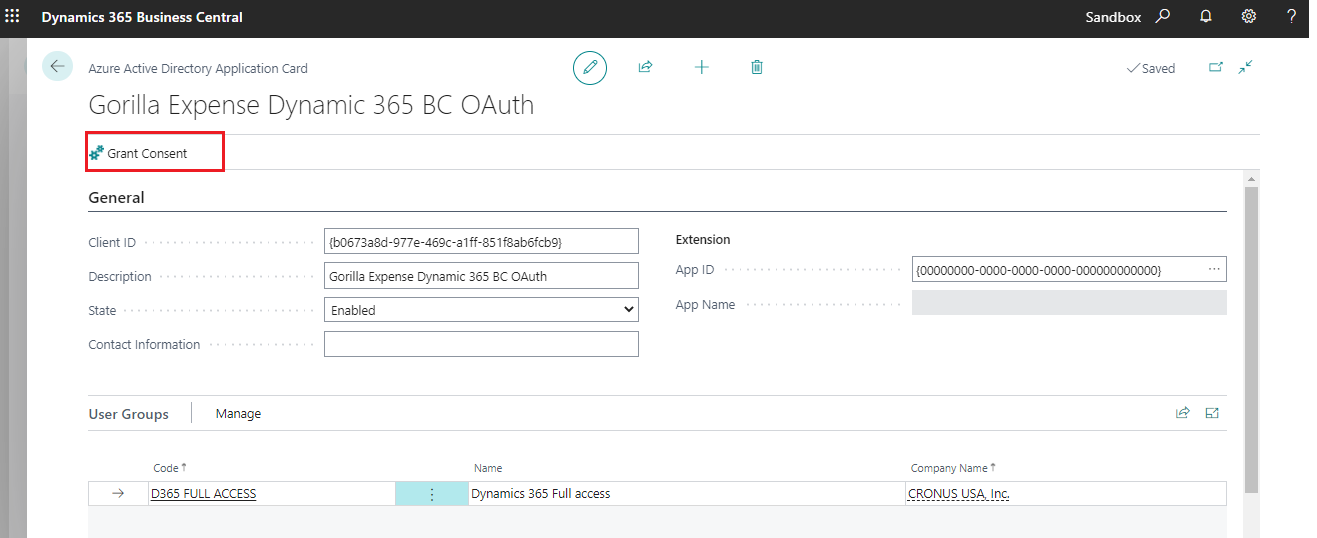Open the State dropdown
Screen dimensions: 1317x538
[481, 310]
